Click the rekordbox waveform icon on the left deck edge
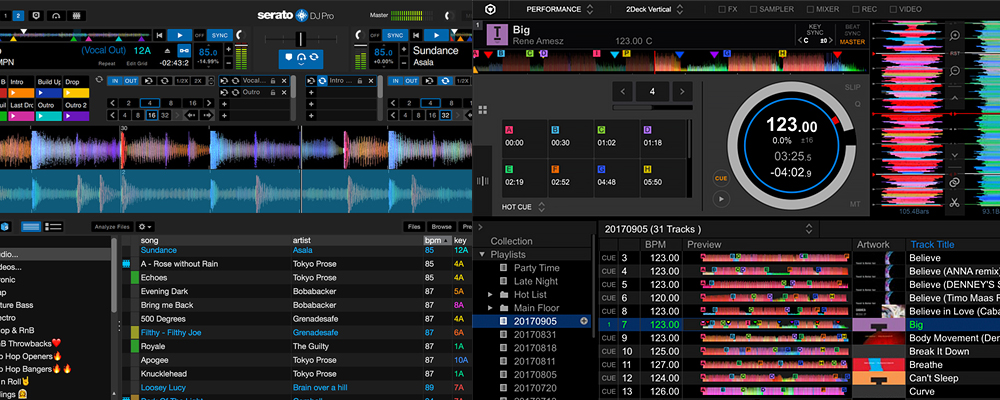 coord(482,181)
